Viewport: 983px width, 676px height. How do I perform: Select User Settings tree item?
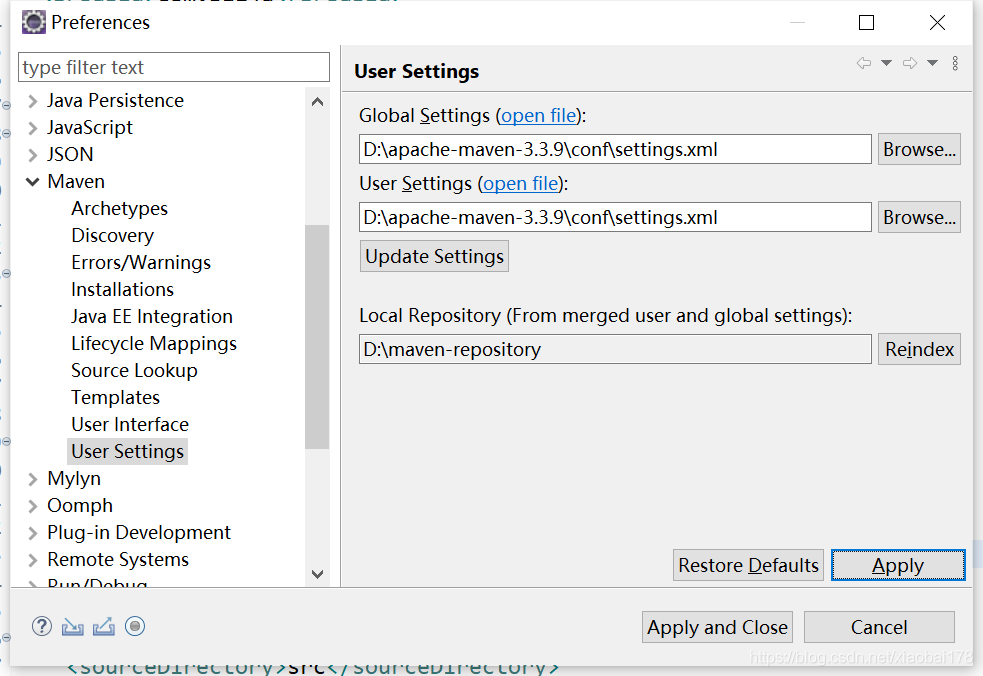[x=127, y=452]
